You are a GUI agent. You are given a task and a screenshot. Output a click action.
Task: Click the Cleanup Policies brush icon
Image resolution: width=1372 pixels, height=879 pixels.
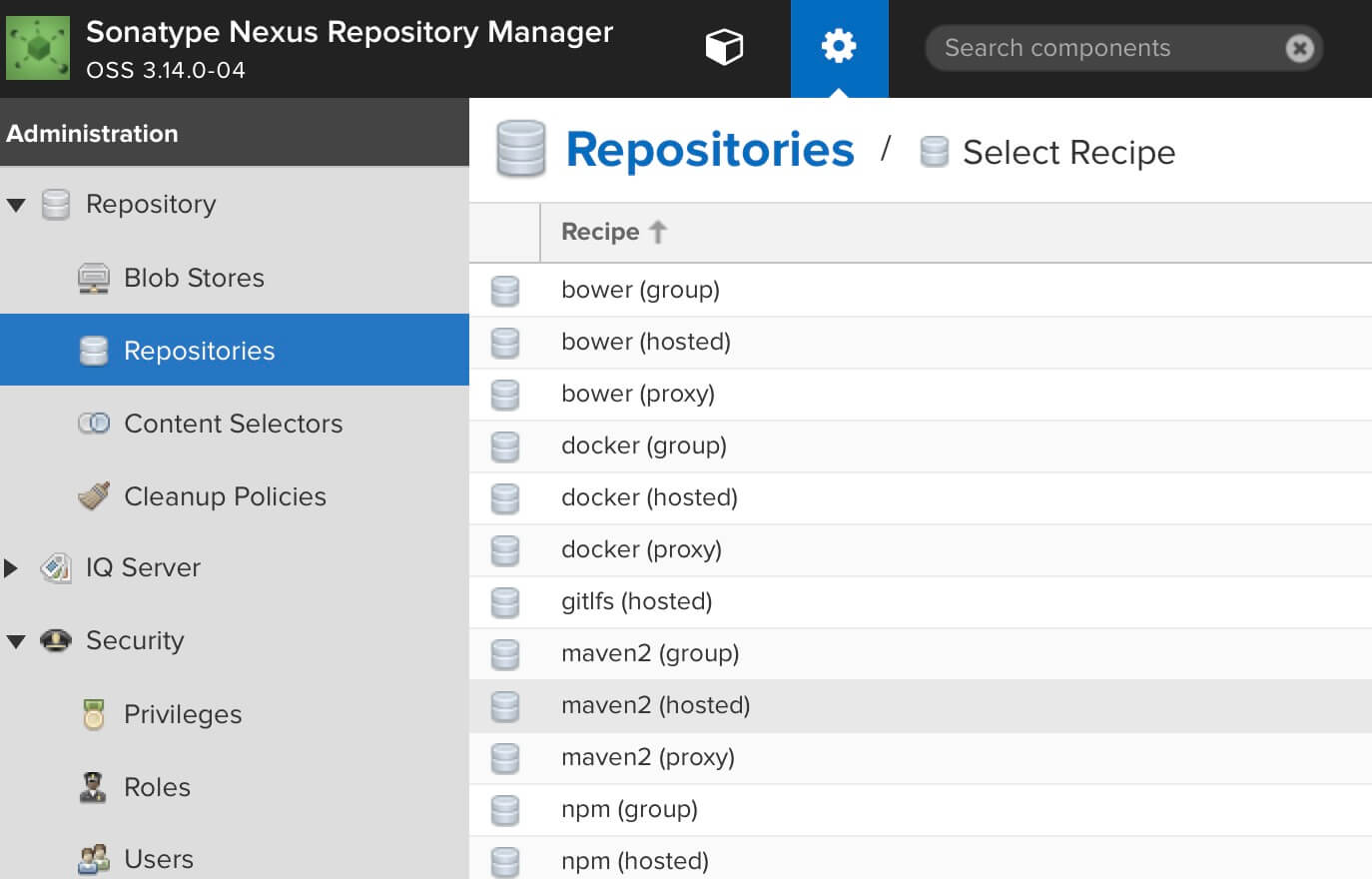pyautogui.click(x=94, y=495)
